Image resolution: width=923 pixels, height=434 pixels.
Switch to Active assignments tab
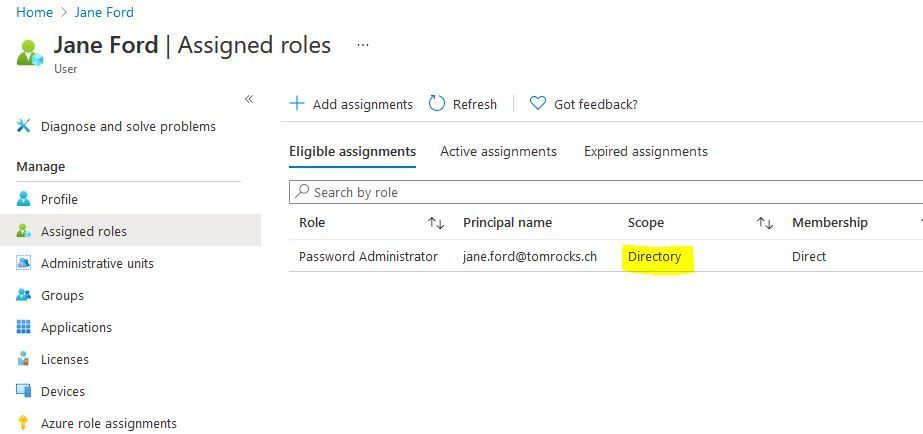point(498,152)
